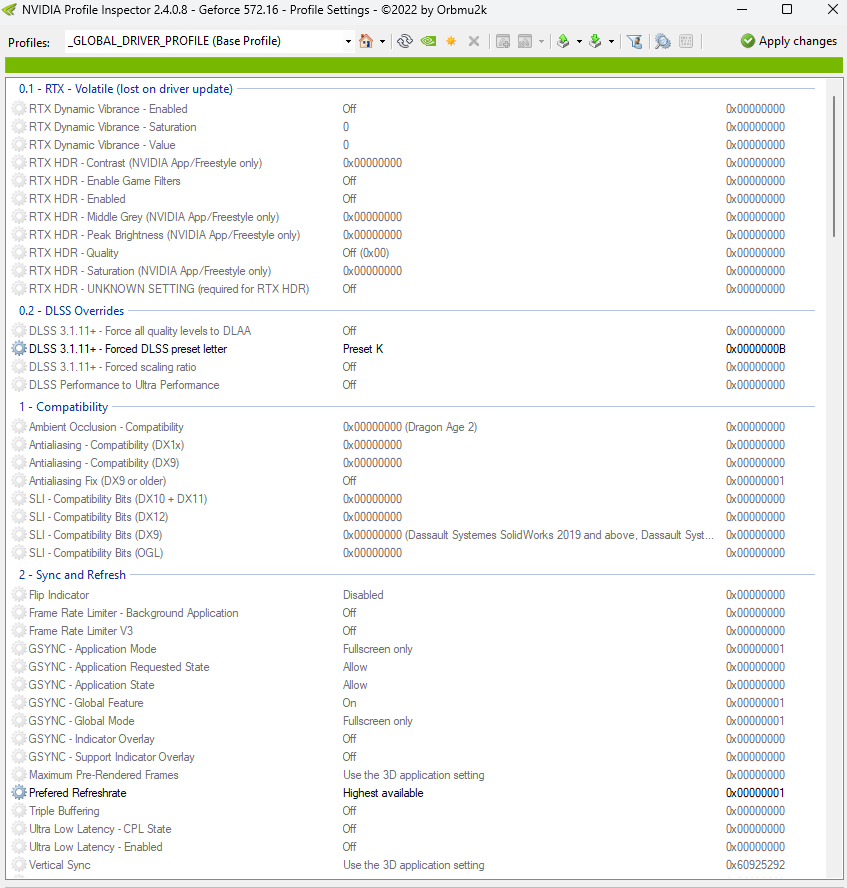Restore profile to NVIDIA defaults using green logo
Viewport: 847px width, 888px height.
(429, 41)
